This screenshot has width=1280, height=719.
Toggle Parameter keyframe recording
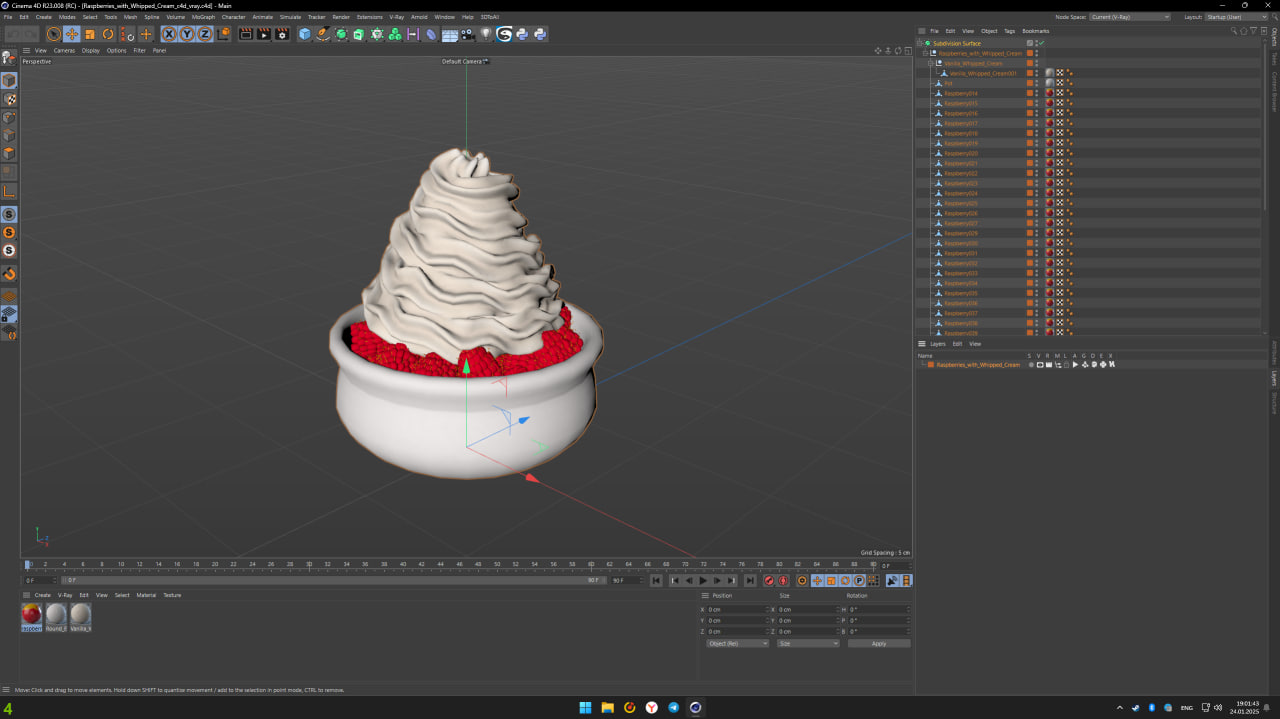point(859,581)
